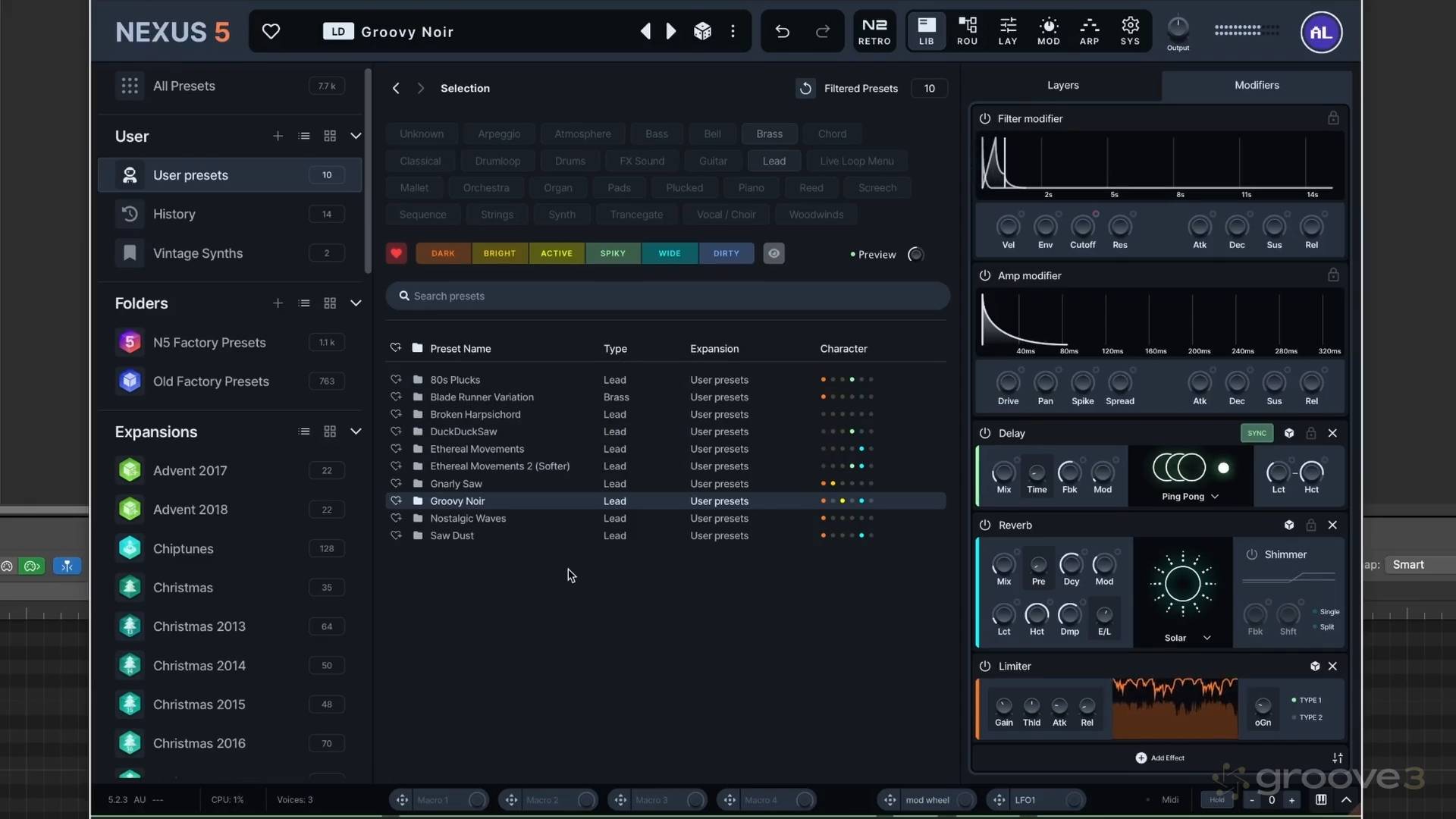Select Limiter TYPE 2 option
The height and width of the screenshot is (819, 1456).
(1307, 717)
